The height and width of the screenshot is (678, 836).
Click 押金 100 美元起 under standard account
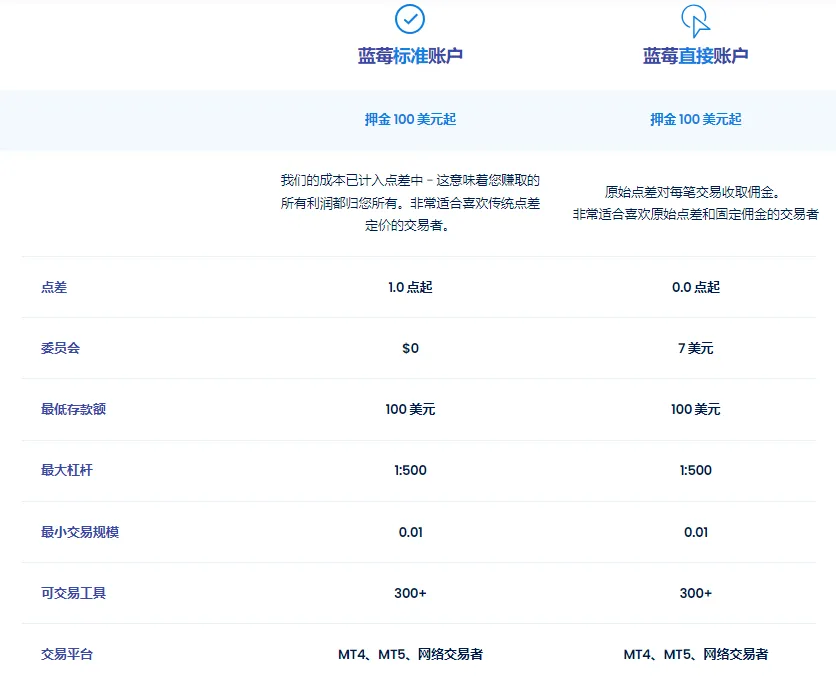410,119
